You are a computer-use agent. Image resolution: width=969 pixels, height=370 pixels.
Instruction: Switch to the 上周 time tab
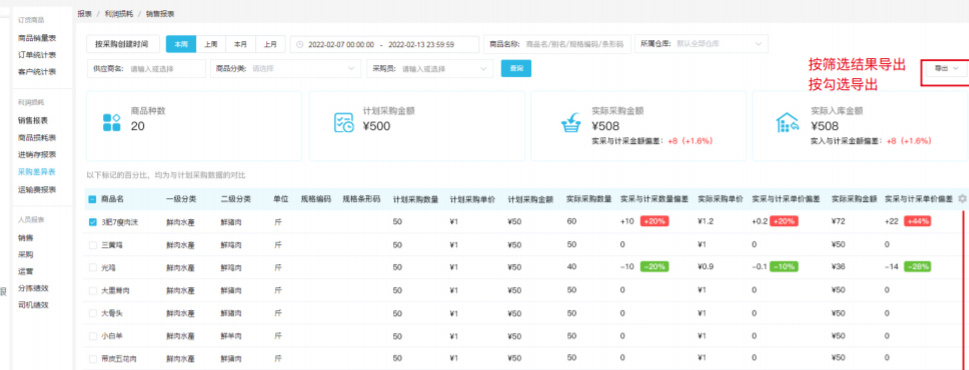(211, 44)
